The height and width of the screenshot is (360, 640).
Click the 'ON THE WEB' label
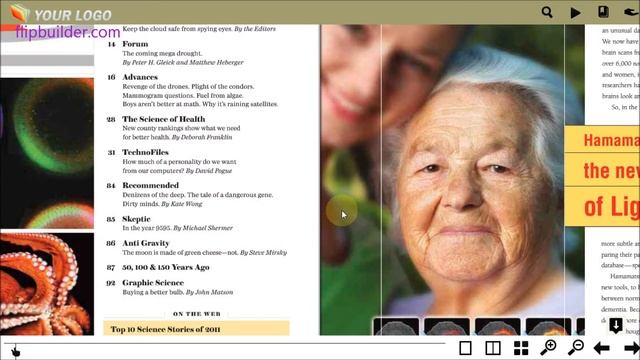(x=197, y=314)
